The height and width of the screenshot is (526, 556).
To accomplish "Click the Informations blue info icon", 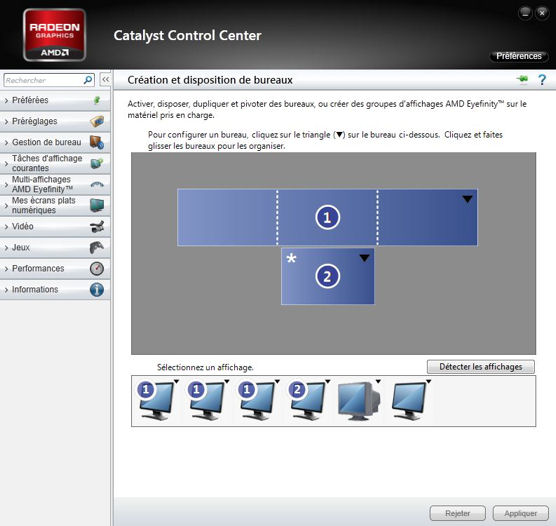I will click(x=97, y=289).
